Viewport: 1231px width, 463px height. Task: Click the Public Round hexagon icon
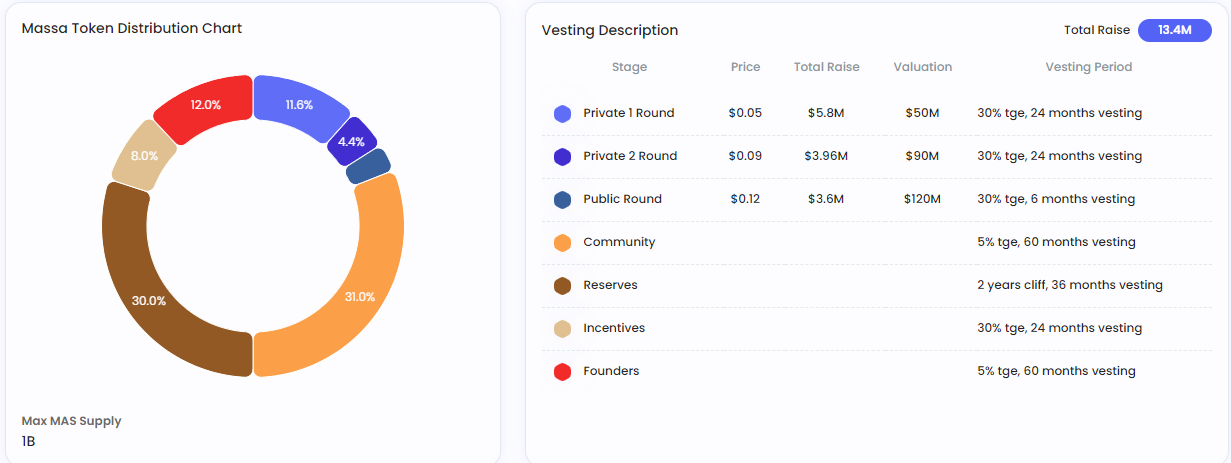tap(563, 199)
